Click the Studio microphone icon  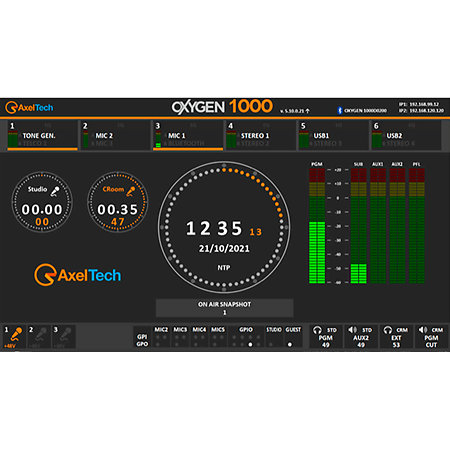pos(55,191)
